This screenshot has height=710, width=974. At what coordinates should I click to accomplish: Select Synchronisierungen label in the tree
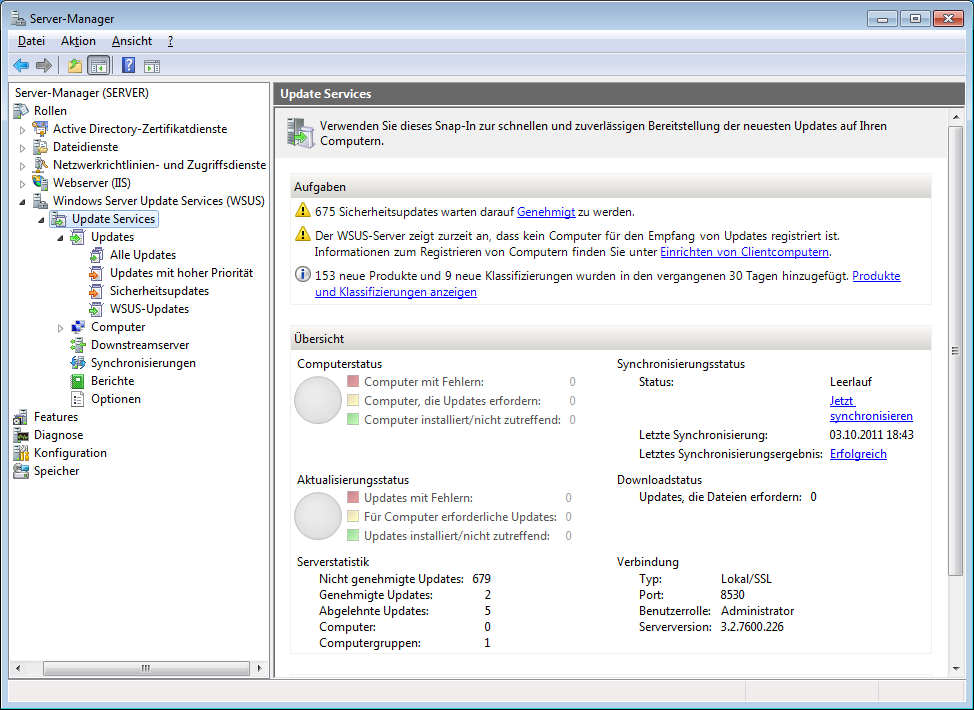(143, 363)
